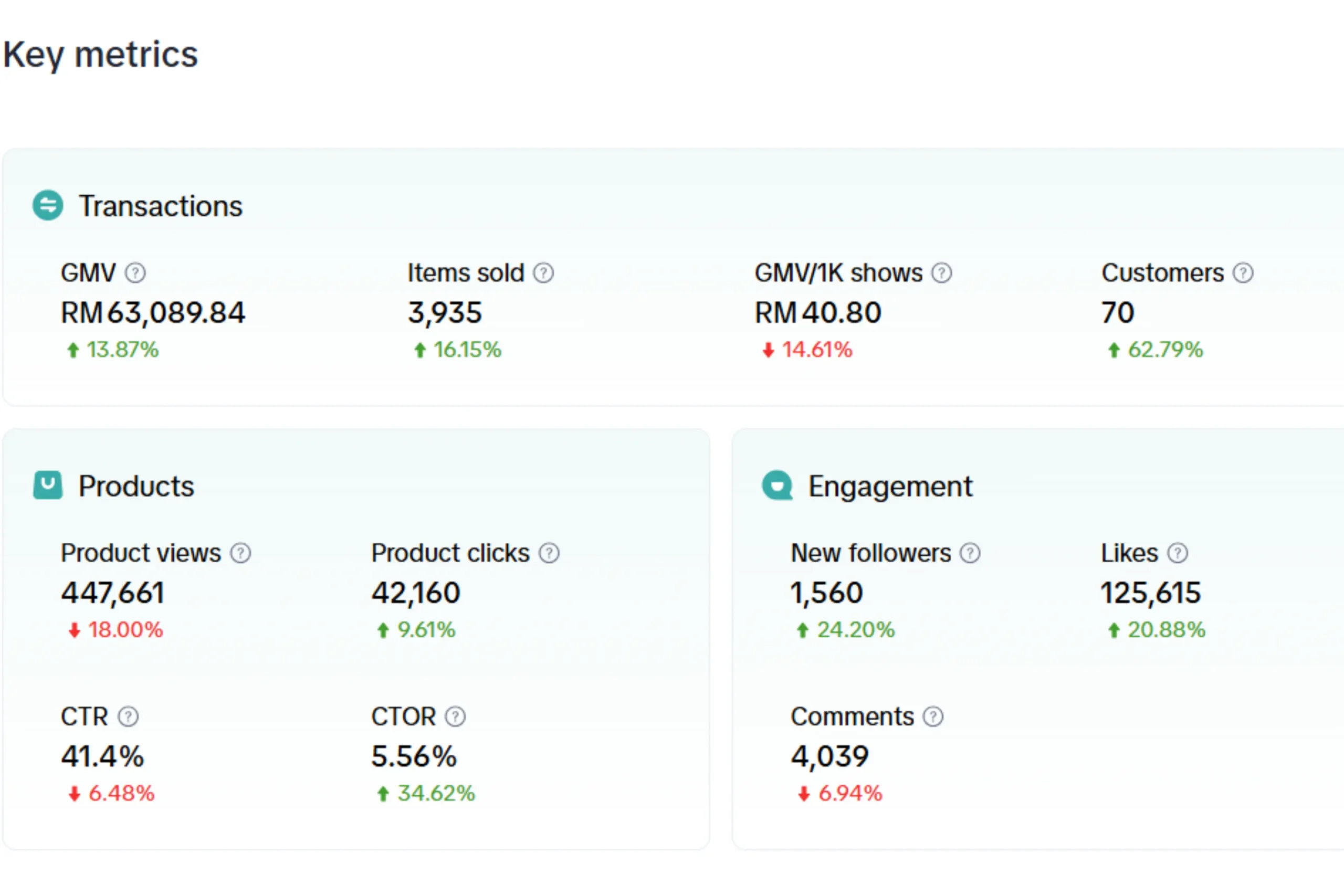Select the GMV value RM63,089.84

[153, 313]
